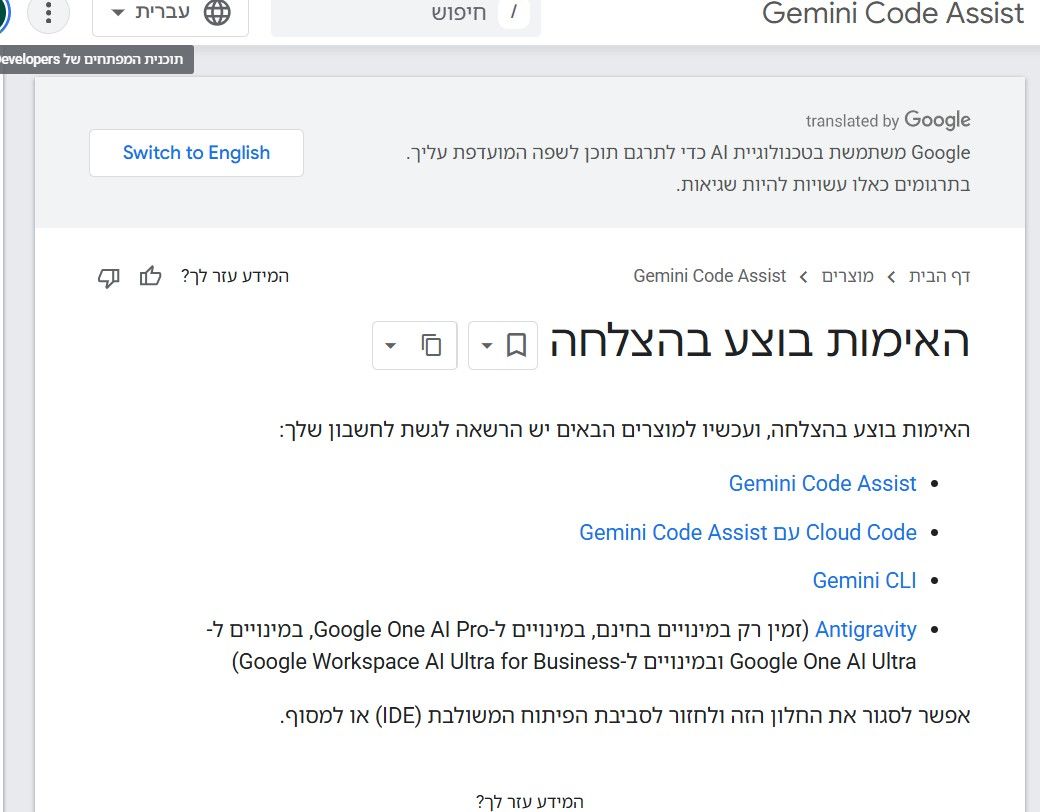This screenshot has width=1040, height=812.
Task: Click the globe language icon
Action: pyautogui.click(x=217, y=13)
